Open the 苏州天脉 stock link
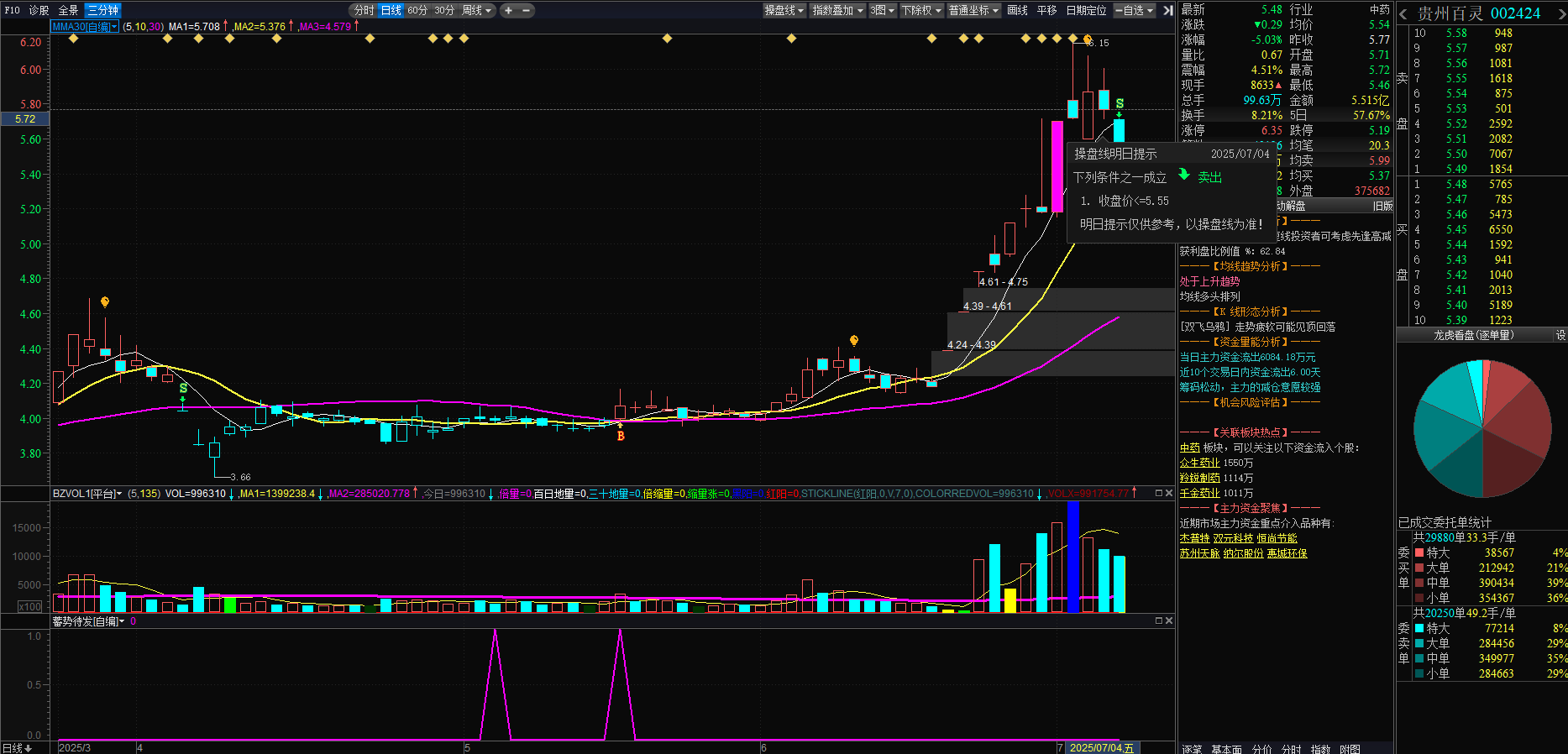1568x754 pixels. point(1199,554)
